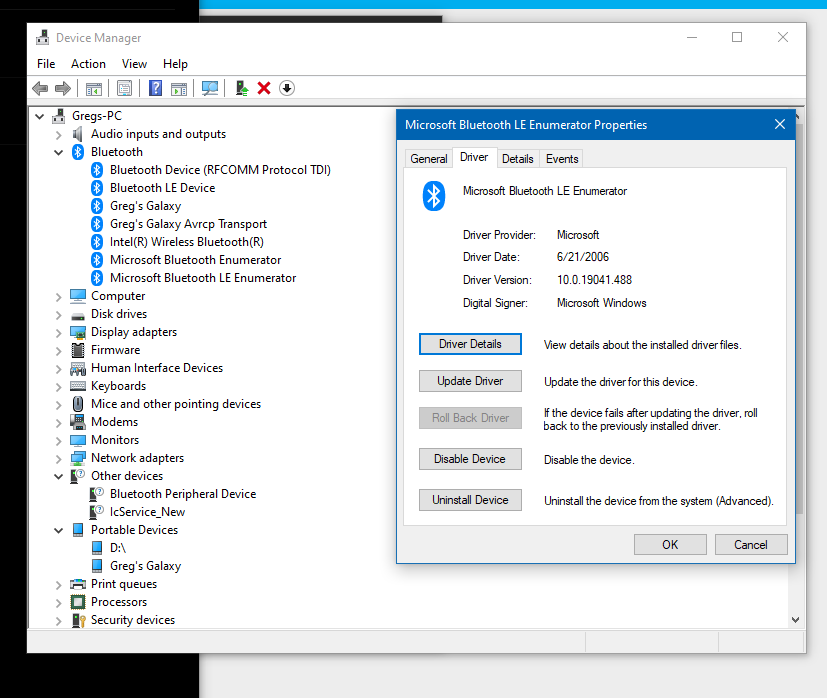This screenshot has width=827, height=698.
Task: Click the Human Interface Devices icon
Action: click(x=78, y=368)
